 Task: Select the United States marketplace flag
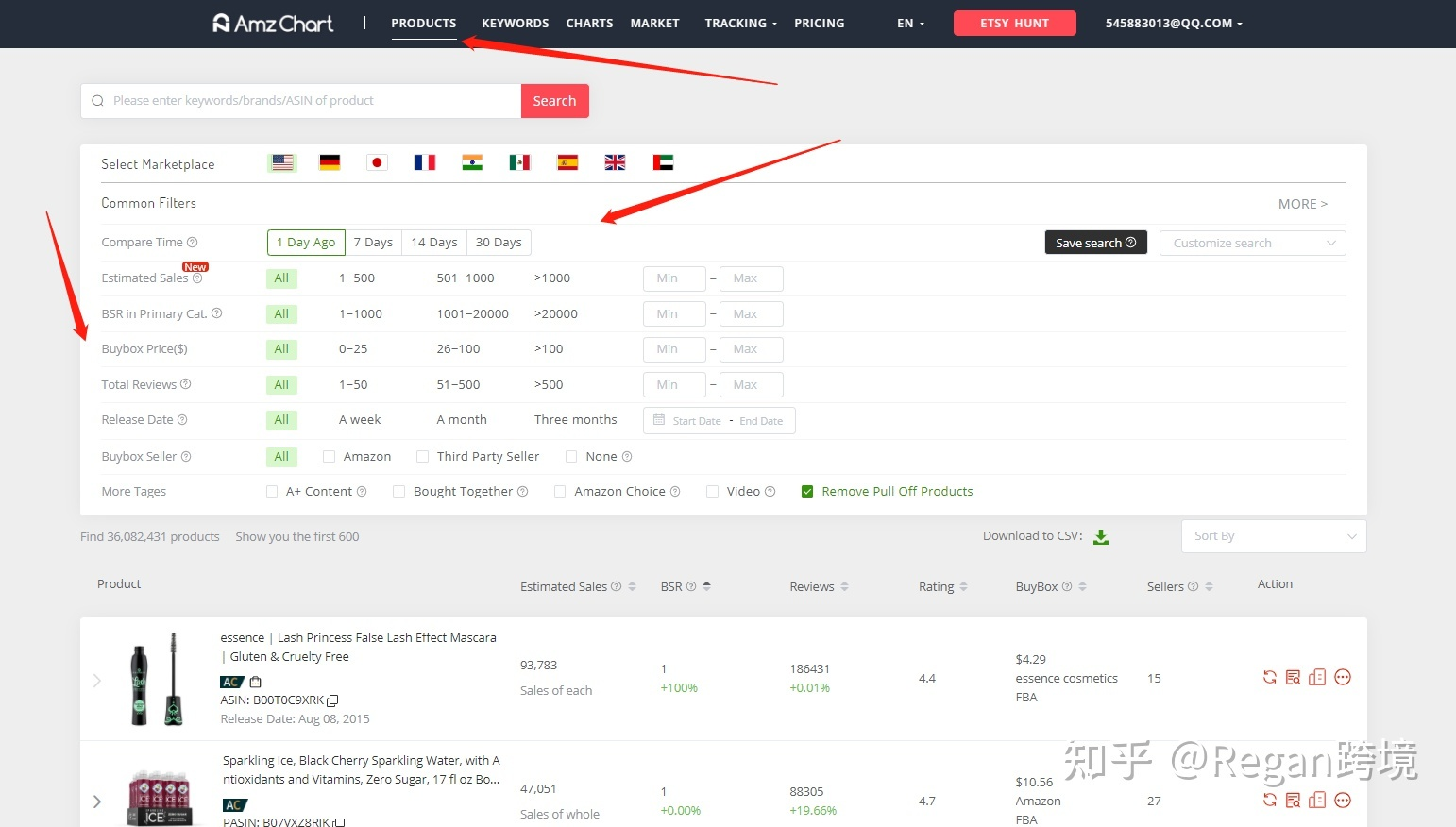pyautogui.click(x=282, y=162)
